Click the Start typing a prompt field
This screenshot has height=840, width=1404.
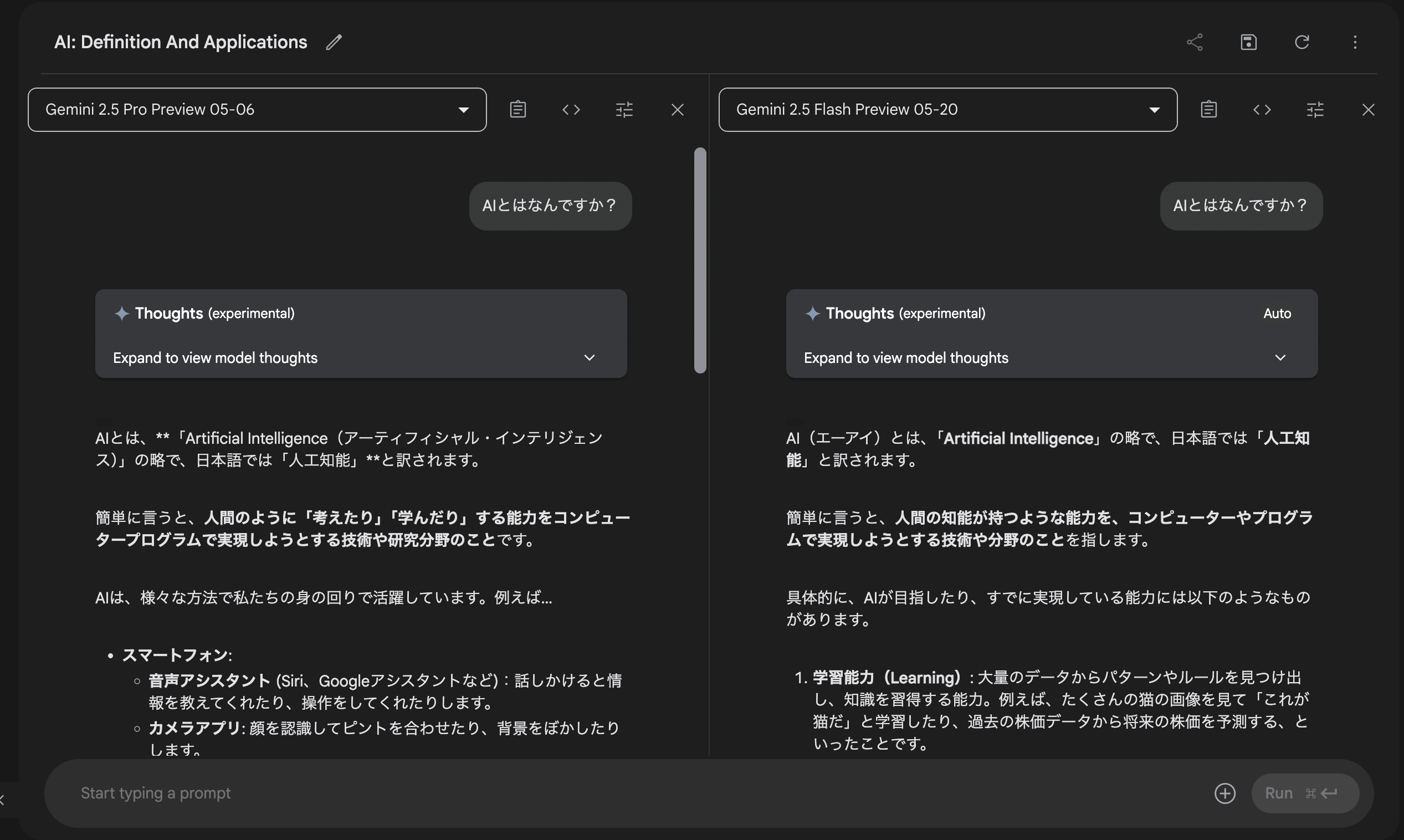(622, 793)
